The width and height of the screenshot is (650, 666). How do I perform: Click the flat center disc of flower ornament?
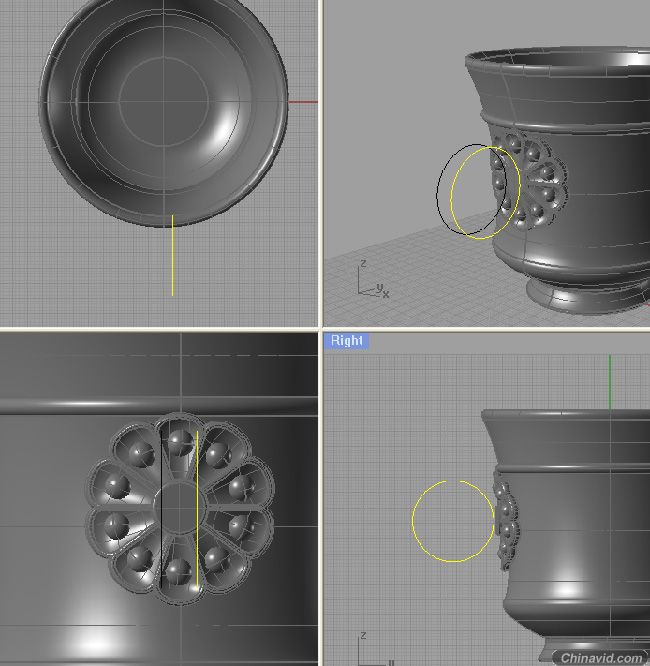pos(179,508)
